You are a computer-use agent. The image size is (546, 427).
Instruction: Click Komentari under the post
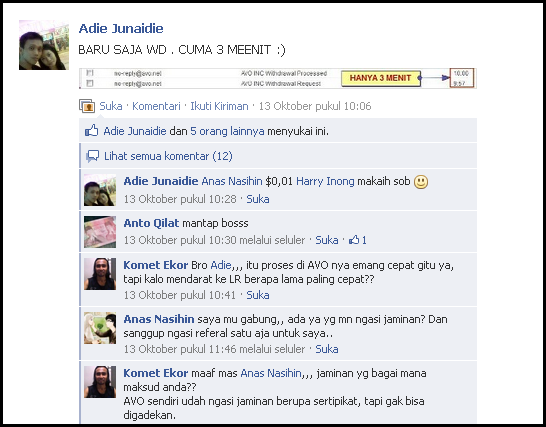click(156, 106)
